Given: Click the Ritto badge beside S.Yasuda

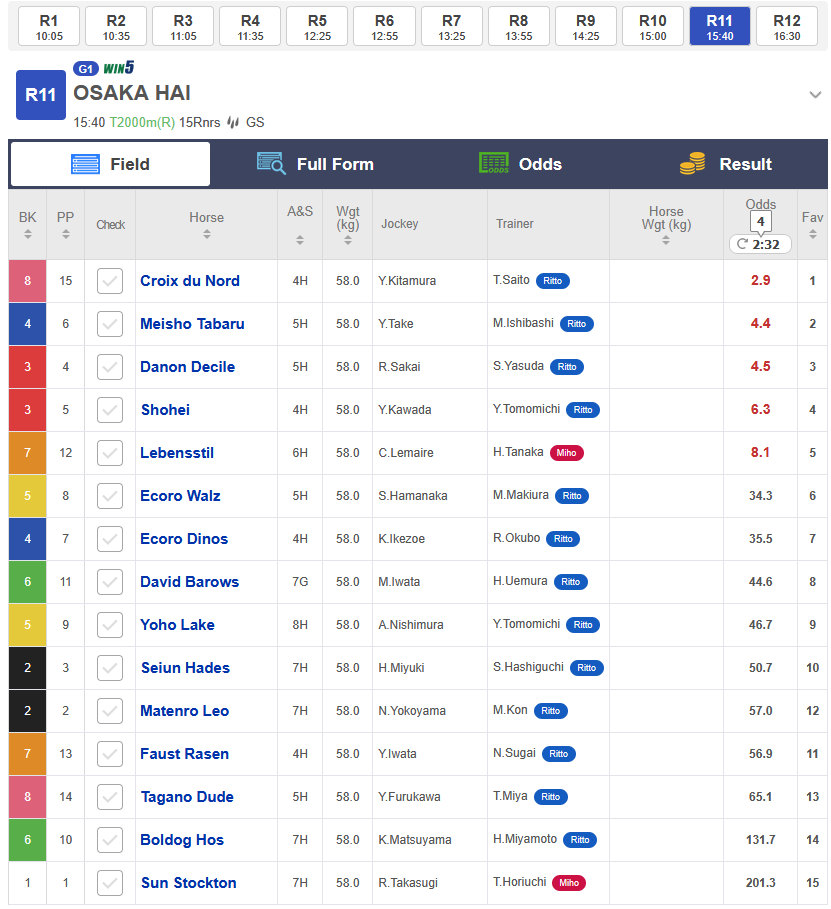Looking at the screenshot, I should 567,367.
